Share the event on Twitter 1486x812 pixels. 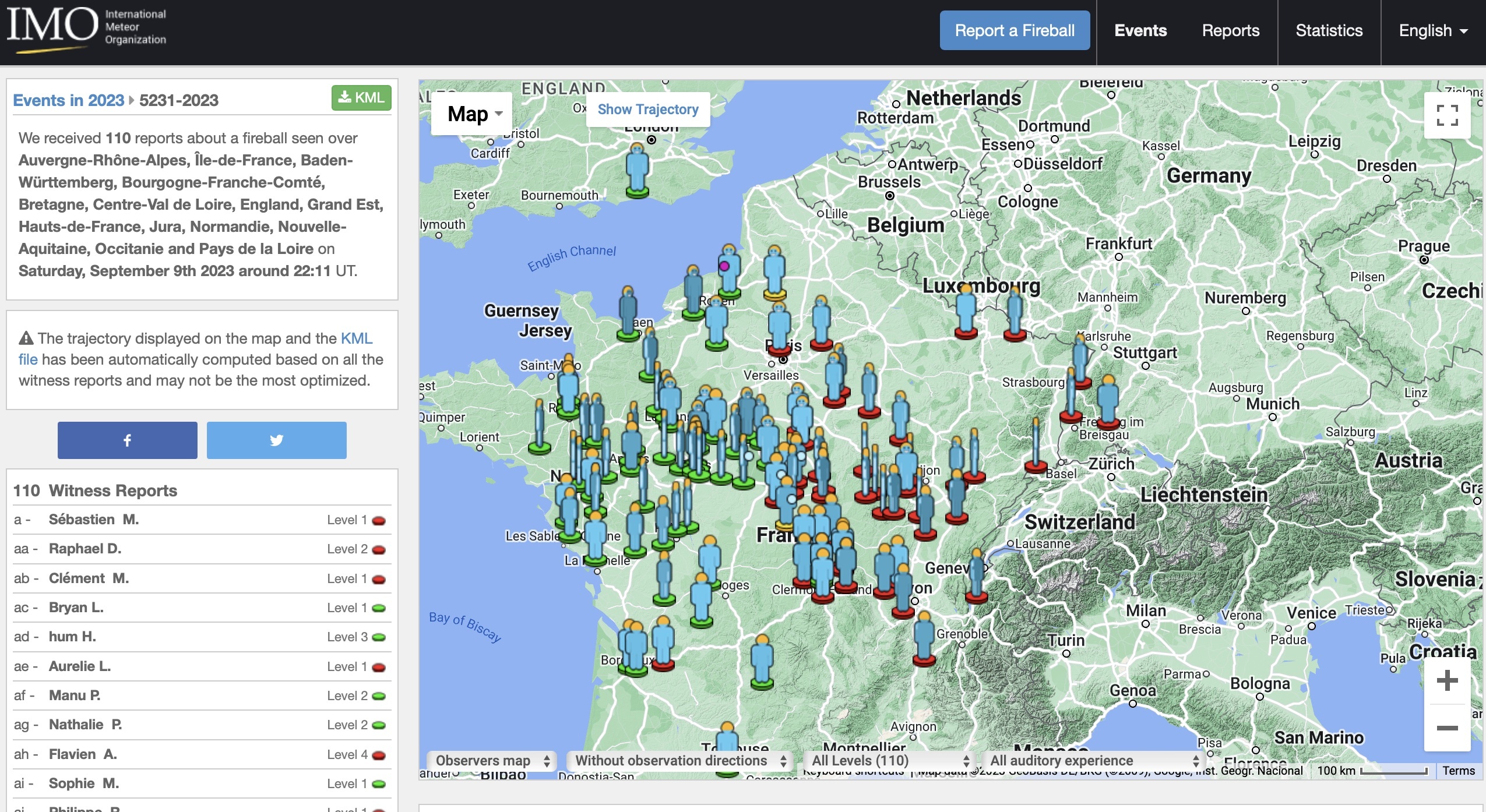[x=277, y=440]
